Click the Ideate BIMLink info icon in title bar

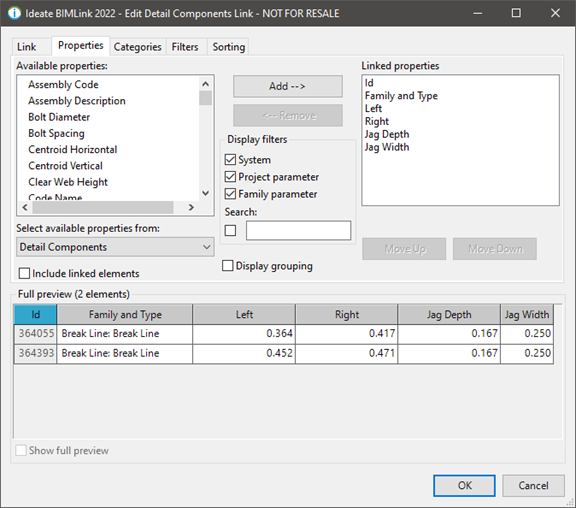14,13
